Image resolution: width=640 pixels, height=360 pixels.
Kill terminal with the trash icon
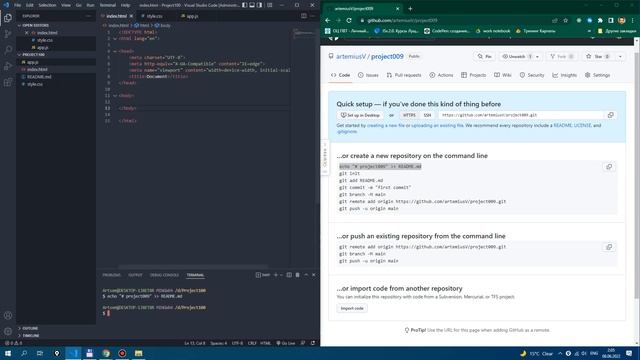click(x=298, y=275)
